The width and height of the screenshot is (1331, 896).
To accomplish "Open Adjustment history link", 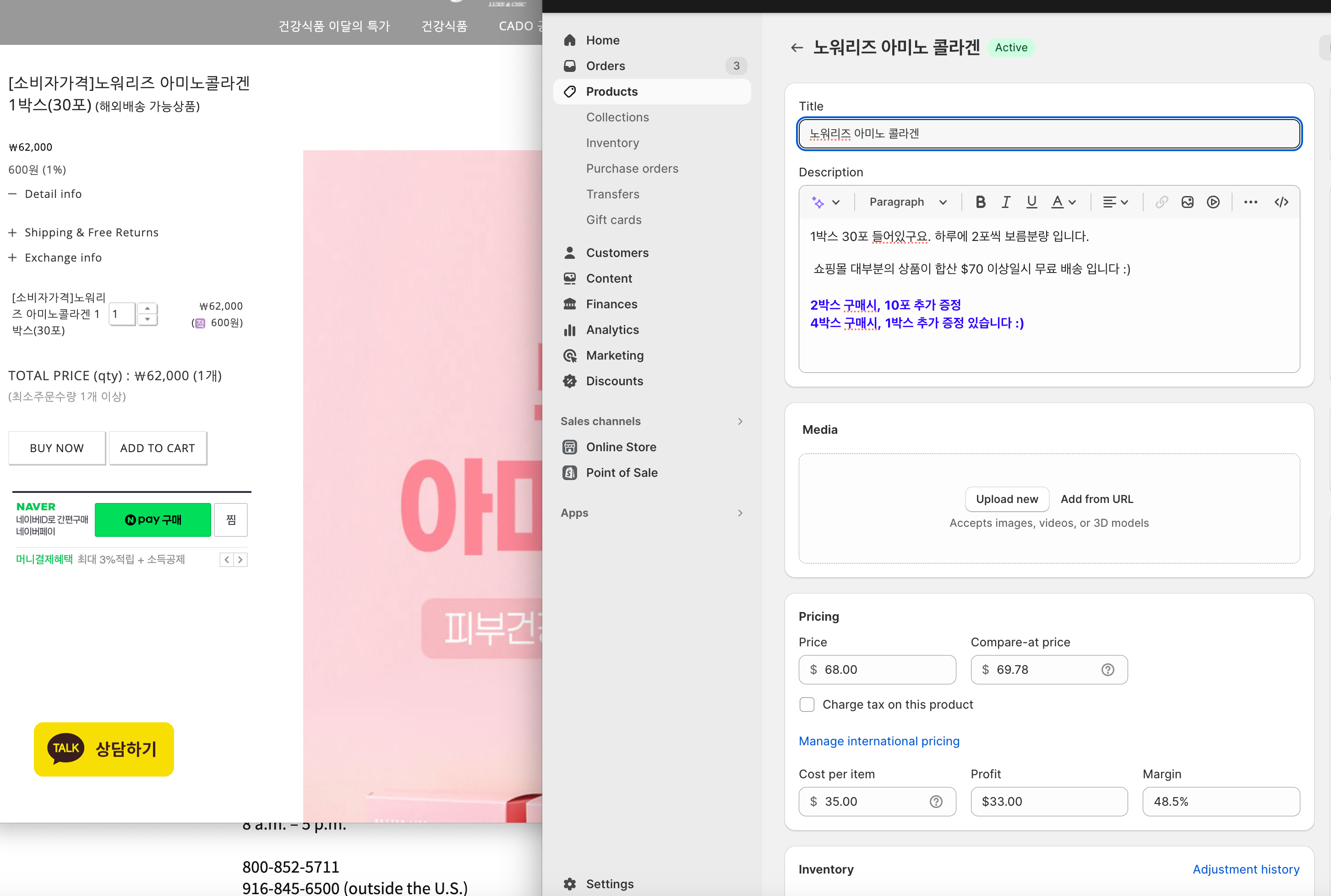I will click(1246, 869).
